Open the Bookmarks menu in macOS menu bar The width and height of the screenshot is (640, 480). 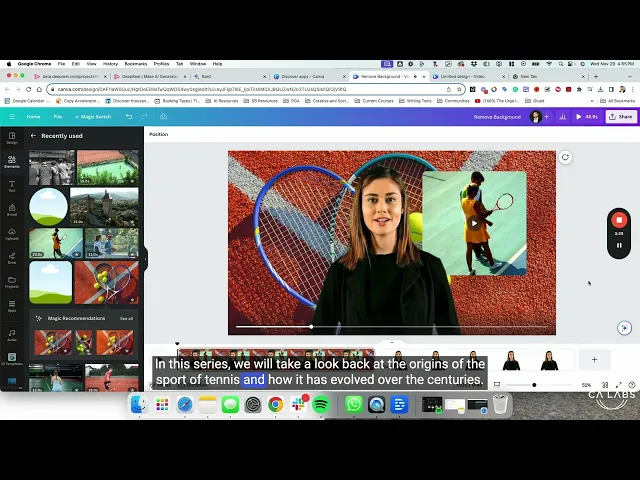click(136, 64)
